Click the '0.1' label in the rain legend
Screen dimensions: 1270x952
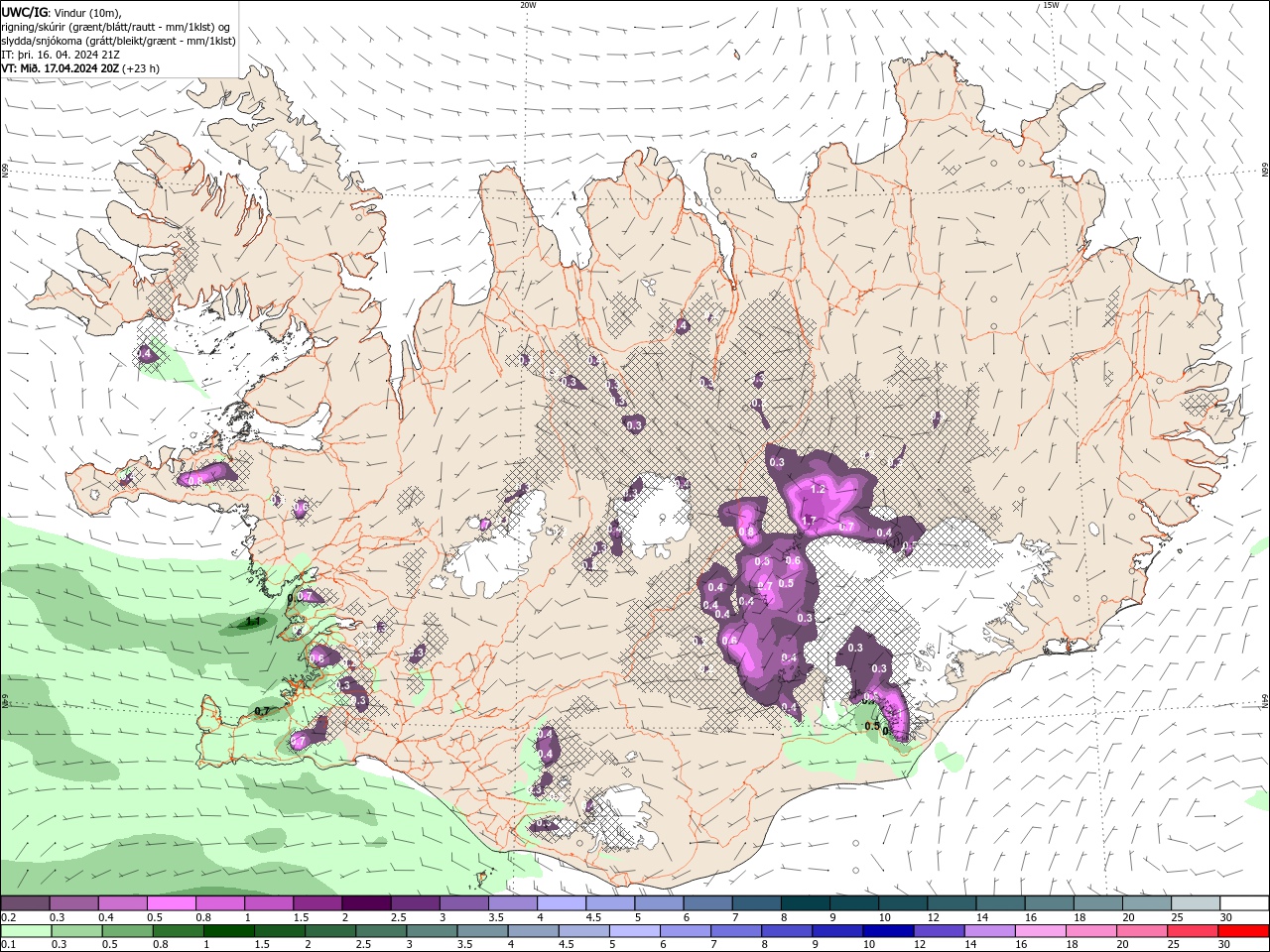pos(9,944)
